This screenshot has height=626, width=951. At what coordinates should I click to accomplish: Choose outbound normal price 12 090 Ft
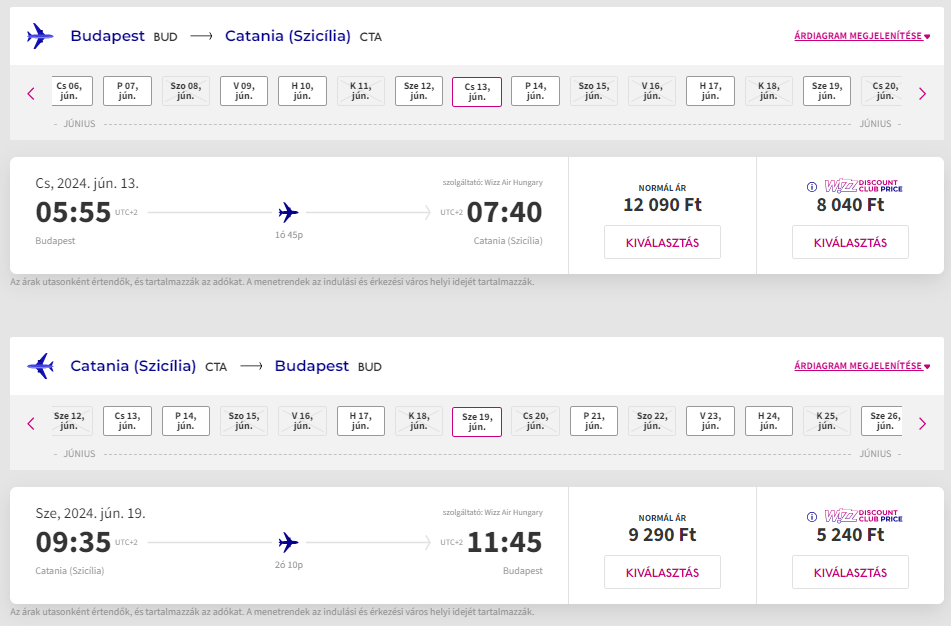(661, 242)
